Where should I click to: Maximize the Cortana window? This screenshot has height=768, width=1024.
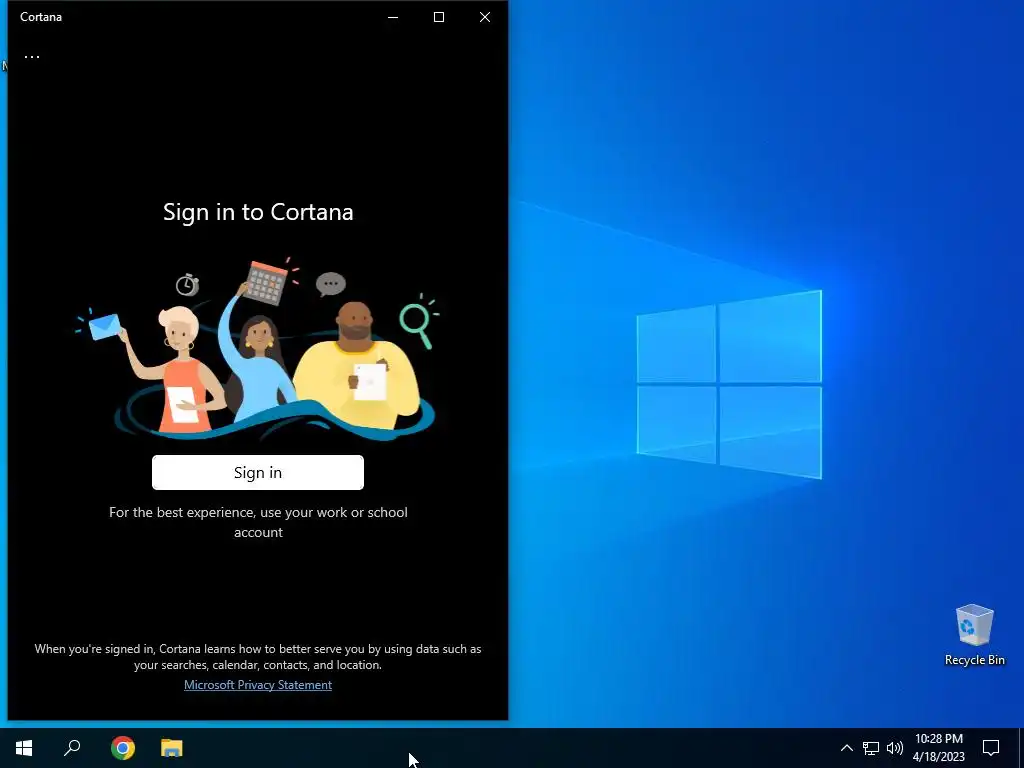click(439, 17)
